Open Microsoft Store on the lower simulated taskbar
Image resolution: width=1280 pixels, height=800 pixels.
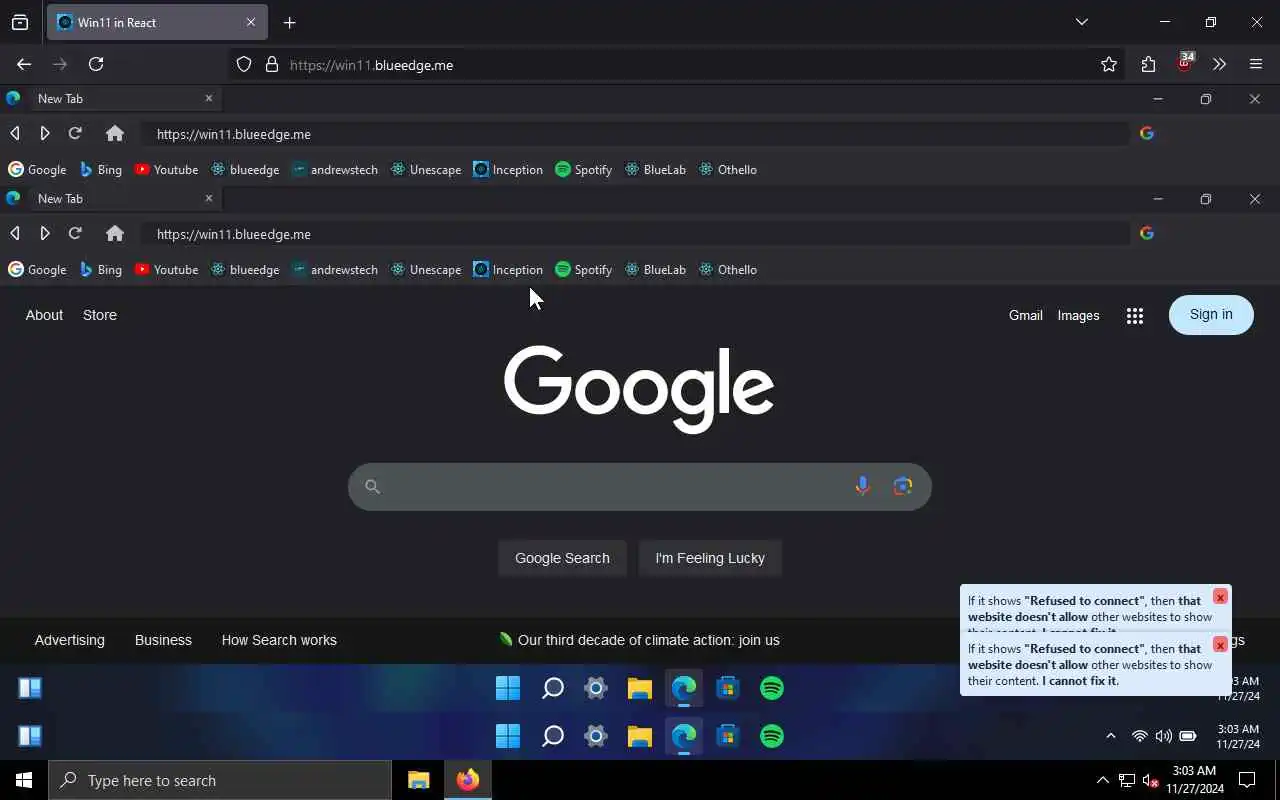728,736
